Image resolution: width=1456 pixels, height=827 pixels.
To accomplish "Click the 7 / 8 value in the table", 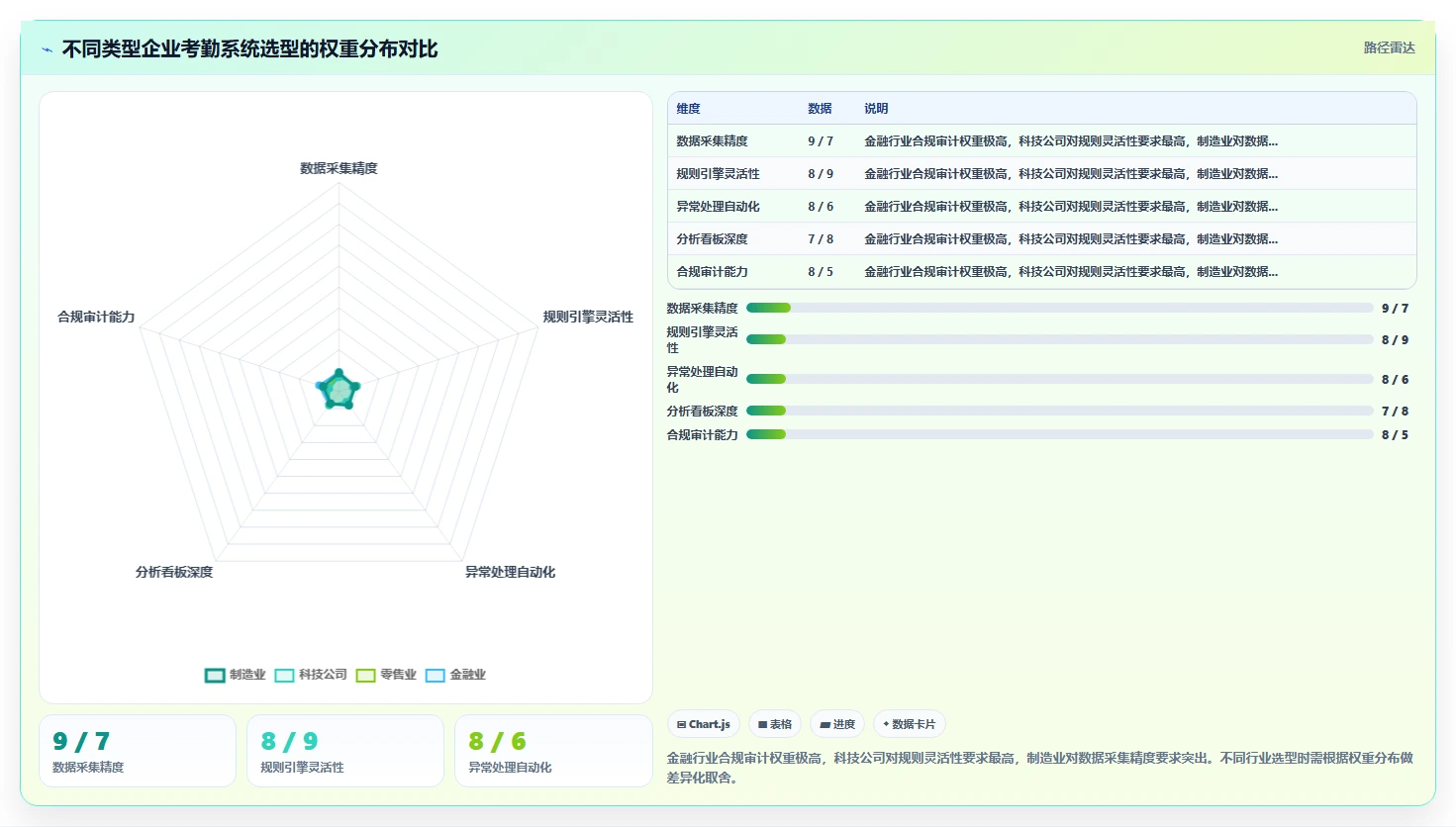I will [821, 239].
